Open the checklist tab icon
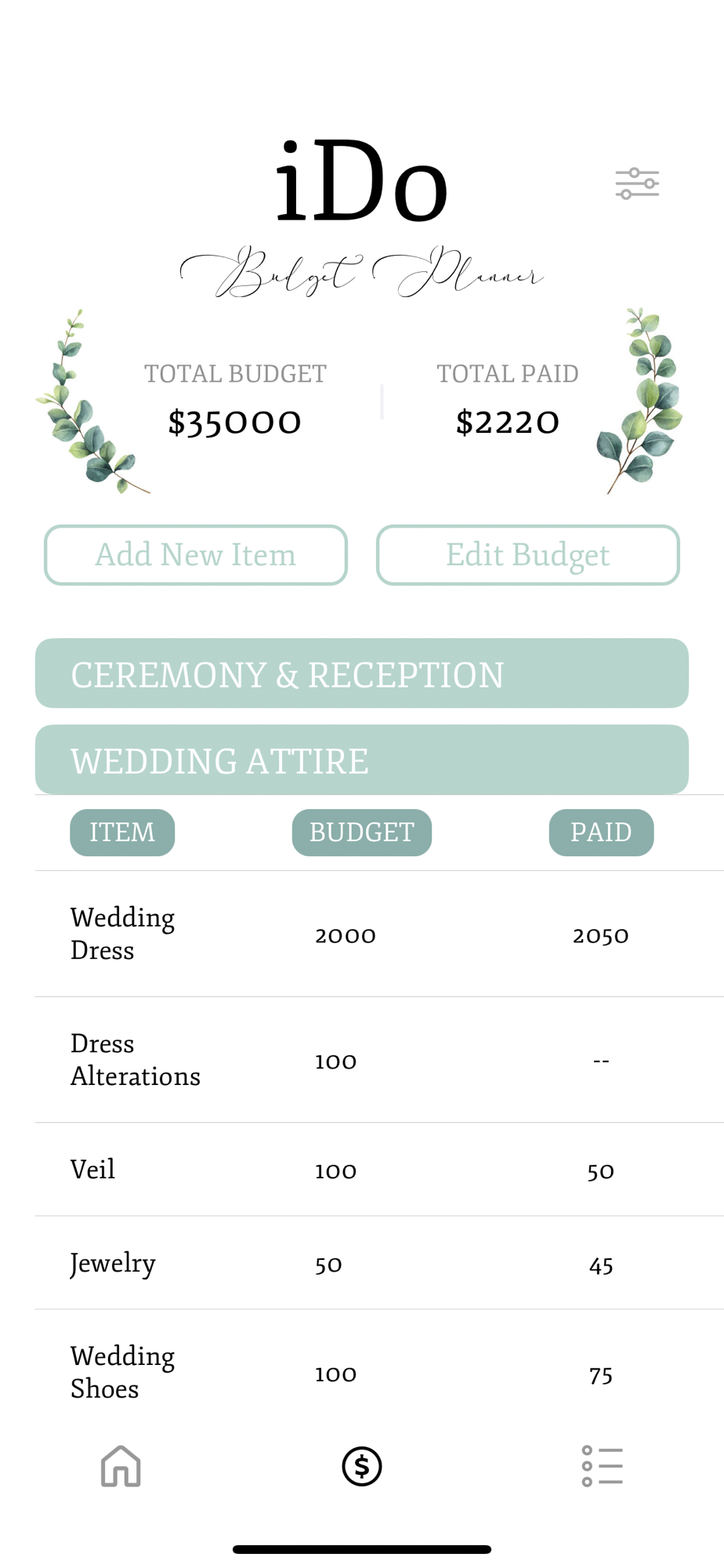The image size is (724, 1568). (602, 1466)
